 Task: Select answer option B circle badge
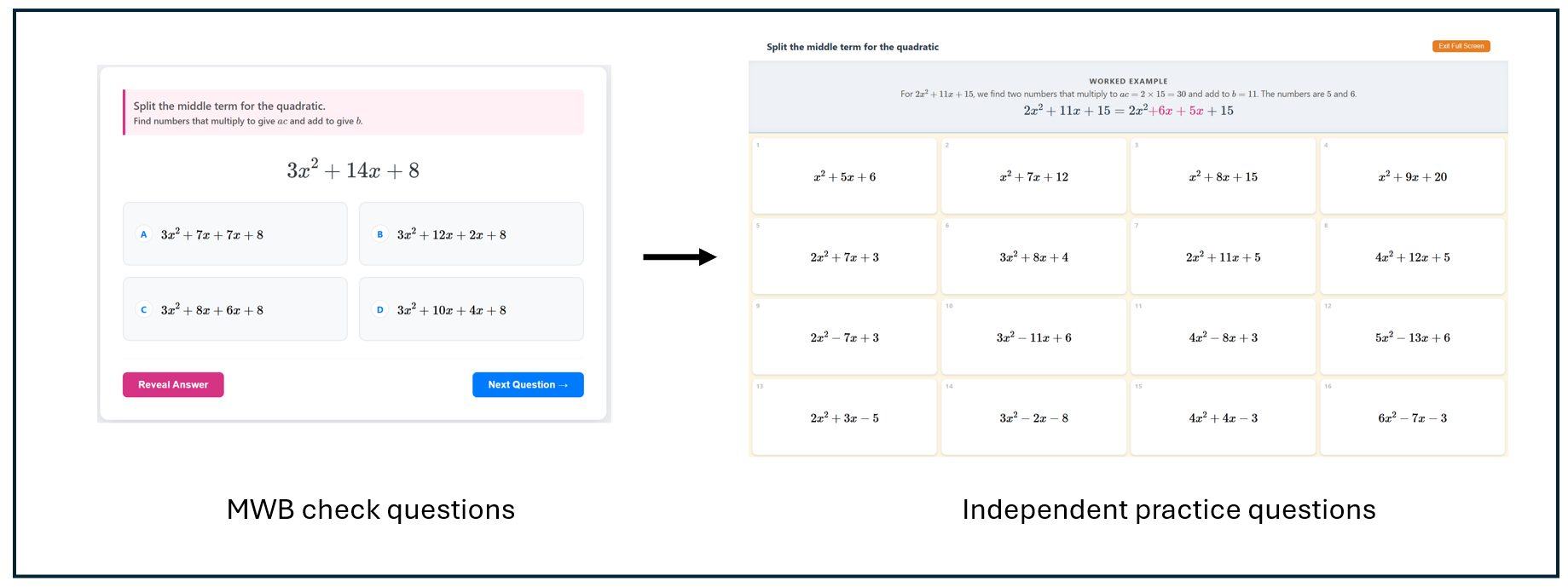coord(380,234)
